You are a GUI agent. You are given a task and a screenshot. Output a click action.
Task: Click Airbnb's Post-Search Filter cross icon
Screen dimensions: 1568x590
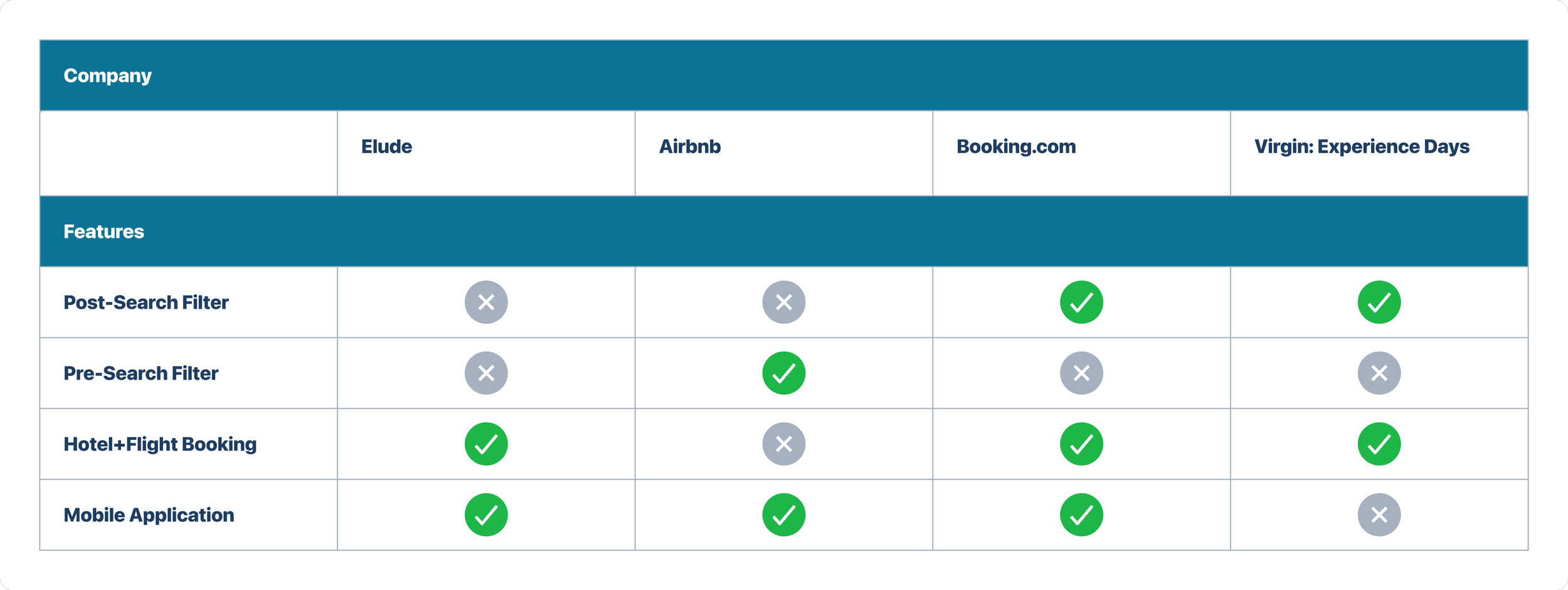pyautogui.click(x=783, y=302)
